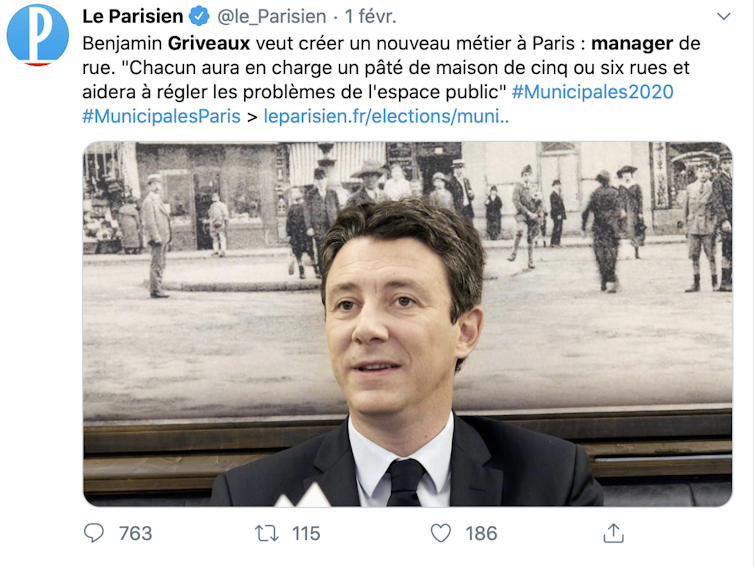This screenshot has height=567, width=754.
Task: Click the 115 retweets count
Action: coord(306,533)
